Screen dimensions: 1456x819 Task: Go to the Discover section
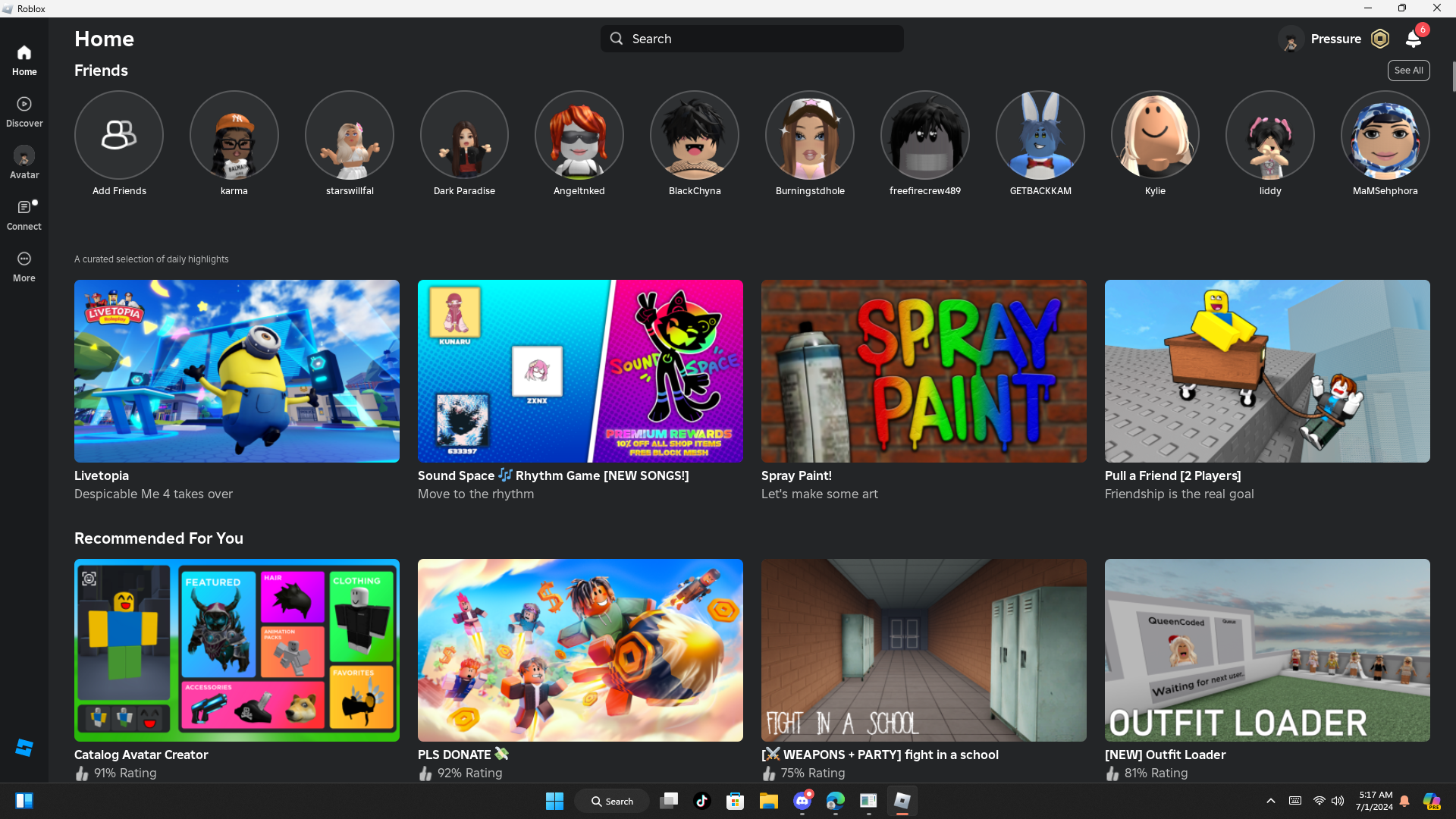coord(24,112)
